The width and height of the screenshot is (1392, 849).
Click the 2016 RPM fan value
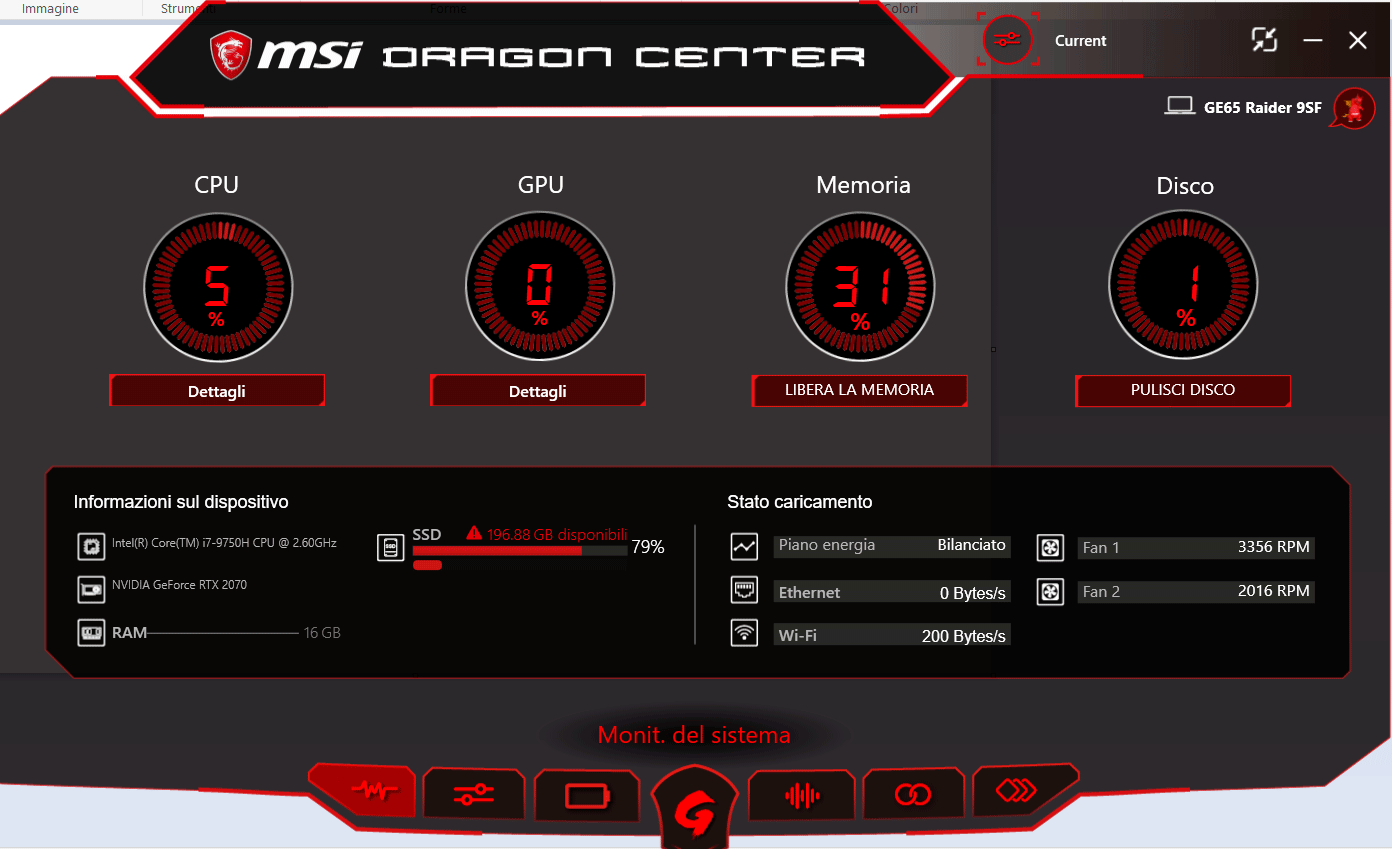(x=1273, y=591)
